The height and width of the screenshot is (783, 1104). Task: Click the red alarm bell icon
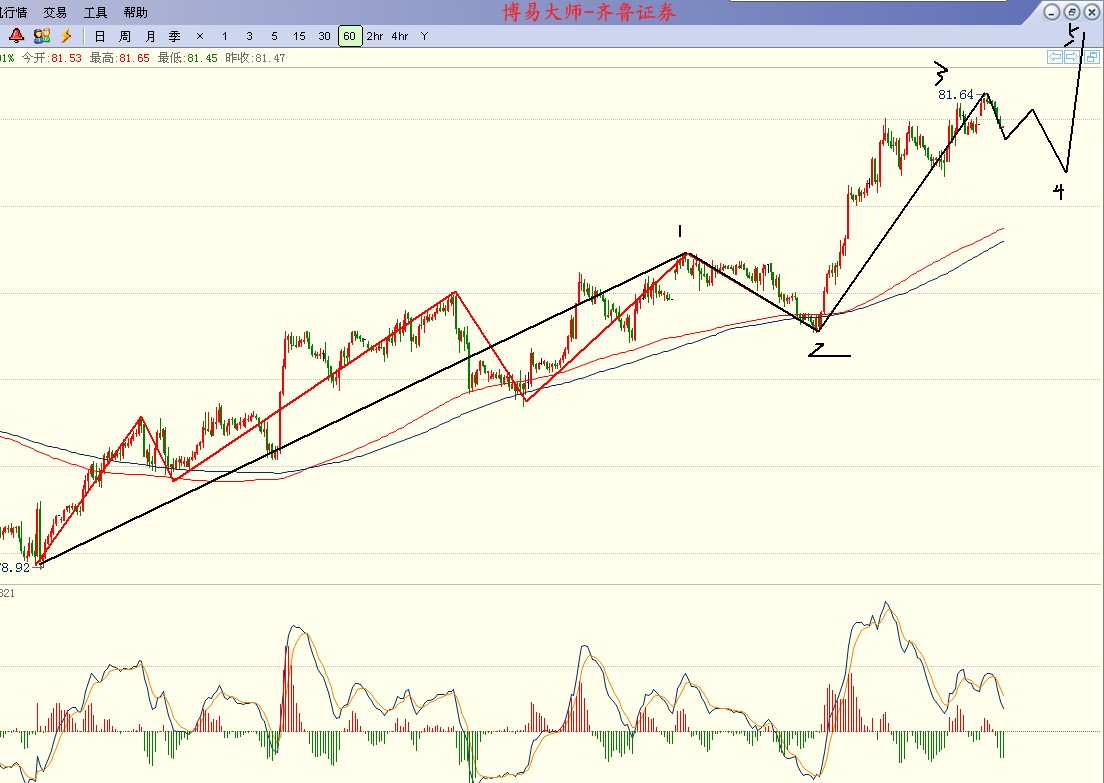click(16, 36)
